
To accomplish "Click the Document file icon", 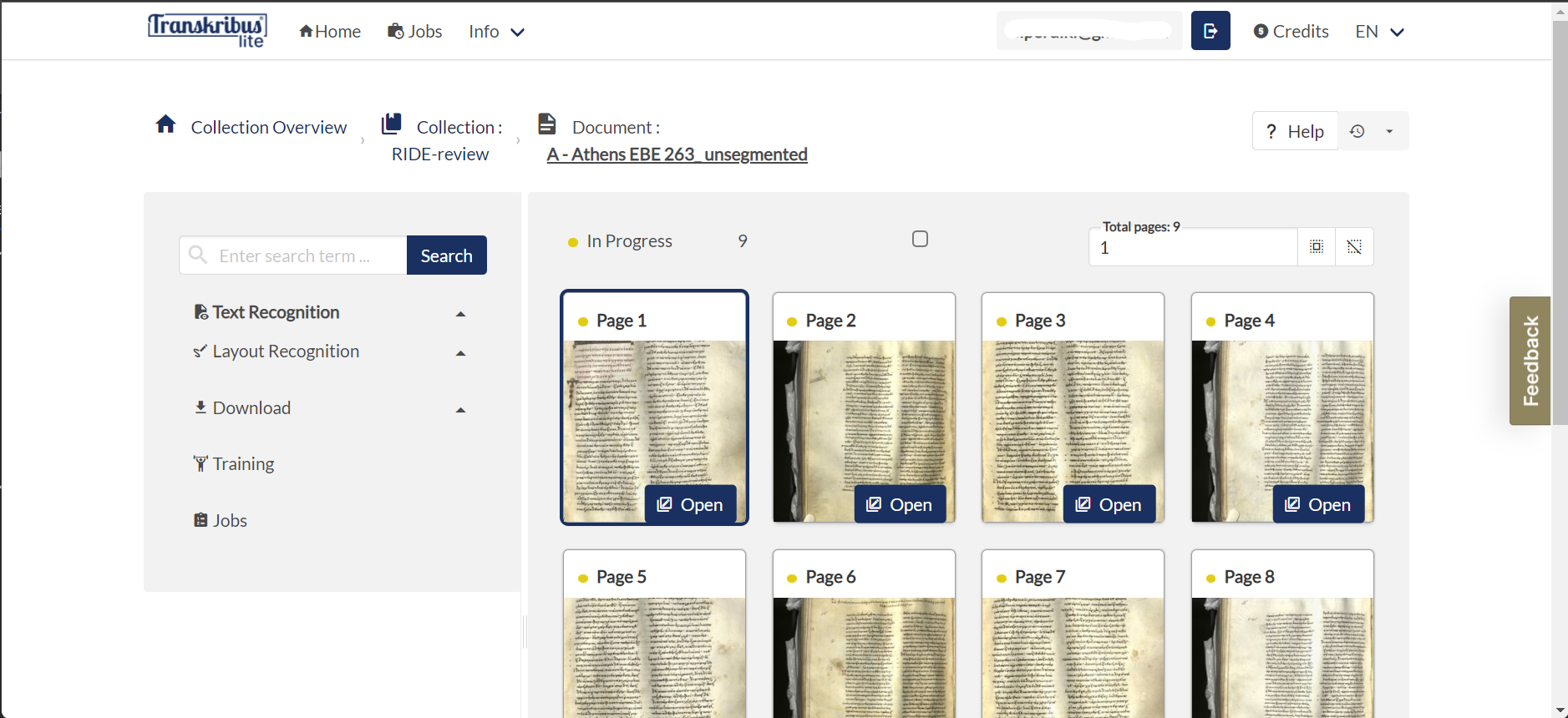I will [x=547, y=124].
